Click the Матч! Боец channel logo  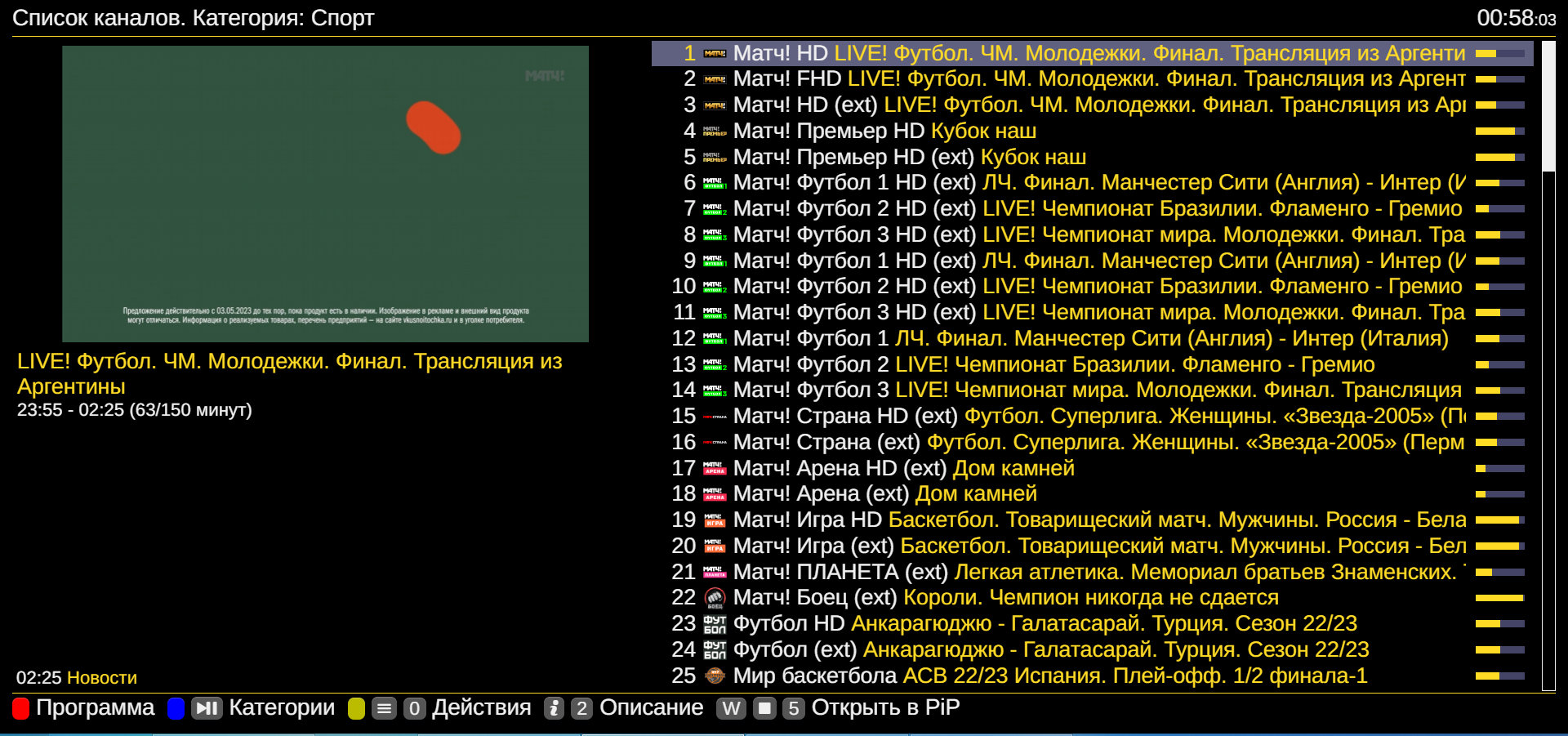[715, 598]
